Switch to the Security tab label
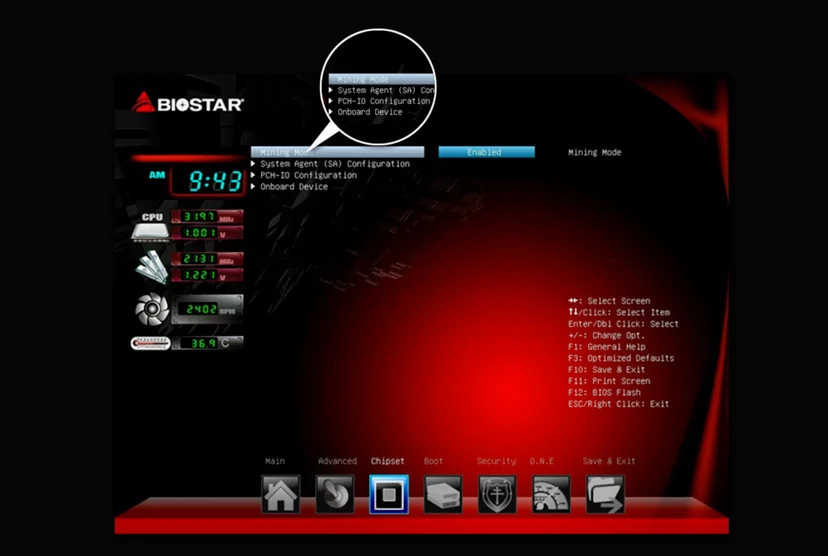Image resolution: width=828 pixels, height=556 pixels. [x=496, y=461]
